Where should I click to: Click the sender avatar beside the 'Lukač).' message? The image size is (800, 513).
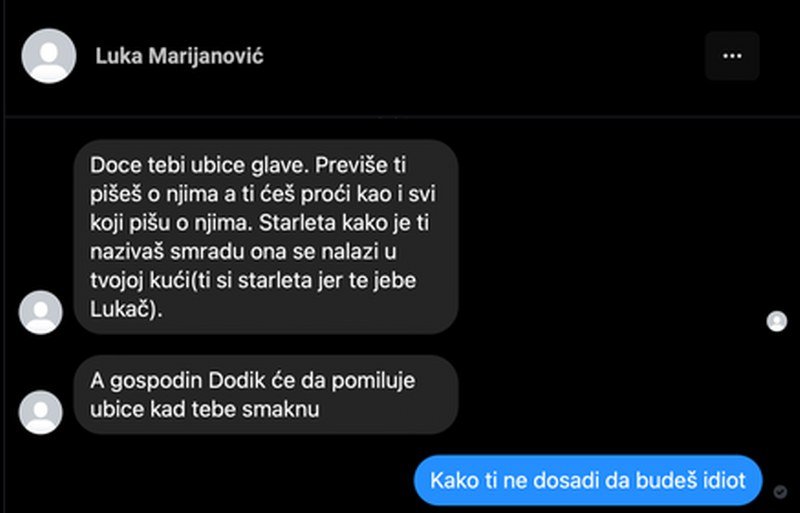[41, 312]
